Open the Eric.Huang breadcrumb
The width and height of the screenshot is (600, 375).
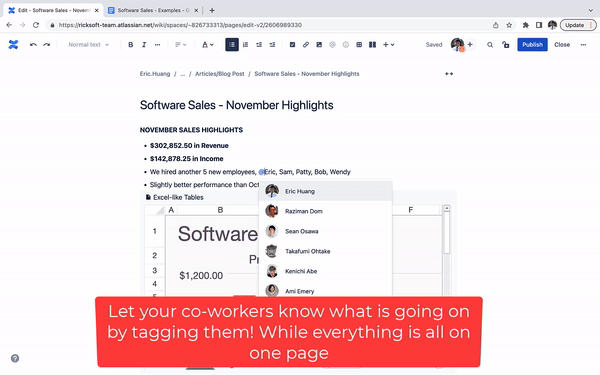[x=155, y=74]
